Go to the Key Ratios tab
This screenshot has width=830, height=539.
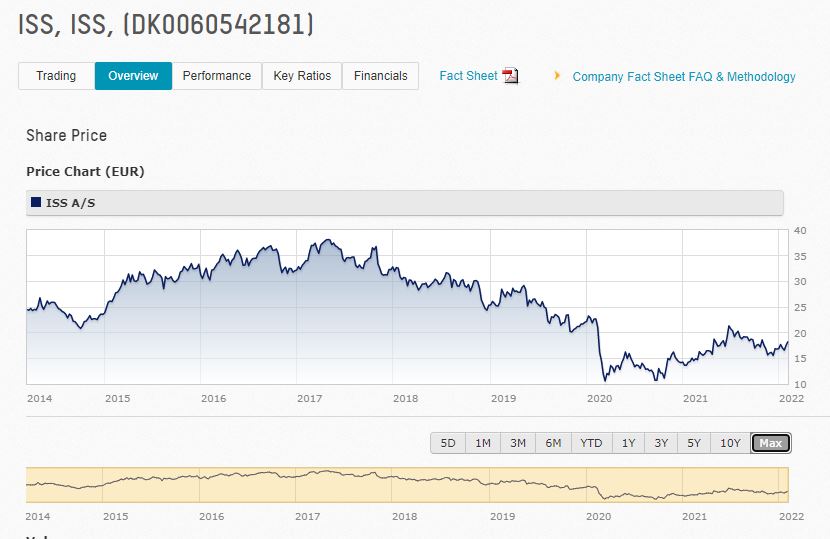tap(302, 76)
